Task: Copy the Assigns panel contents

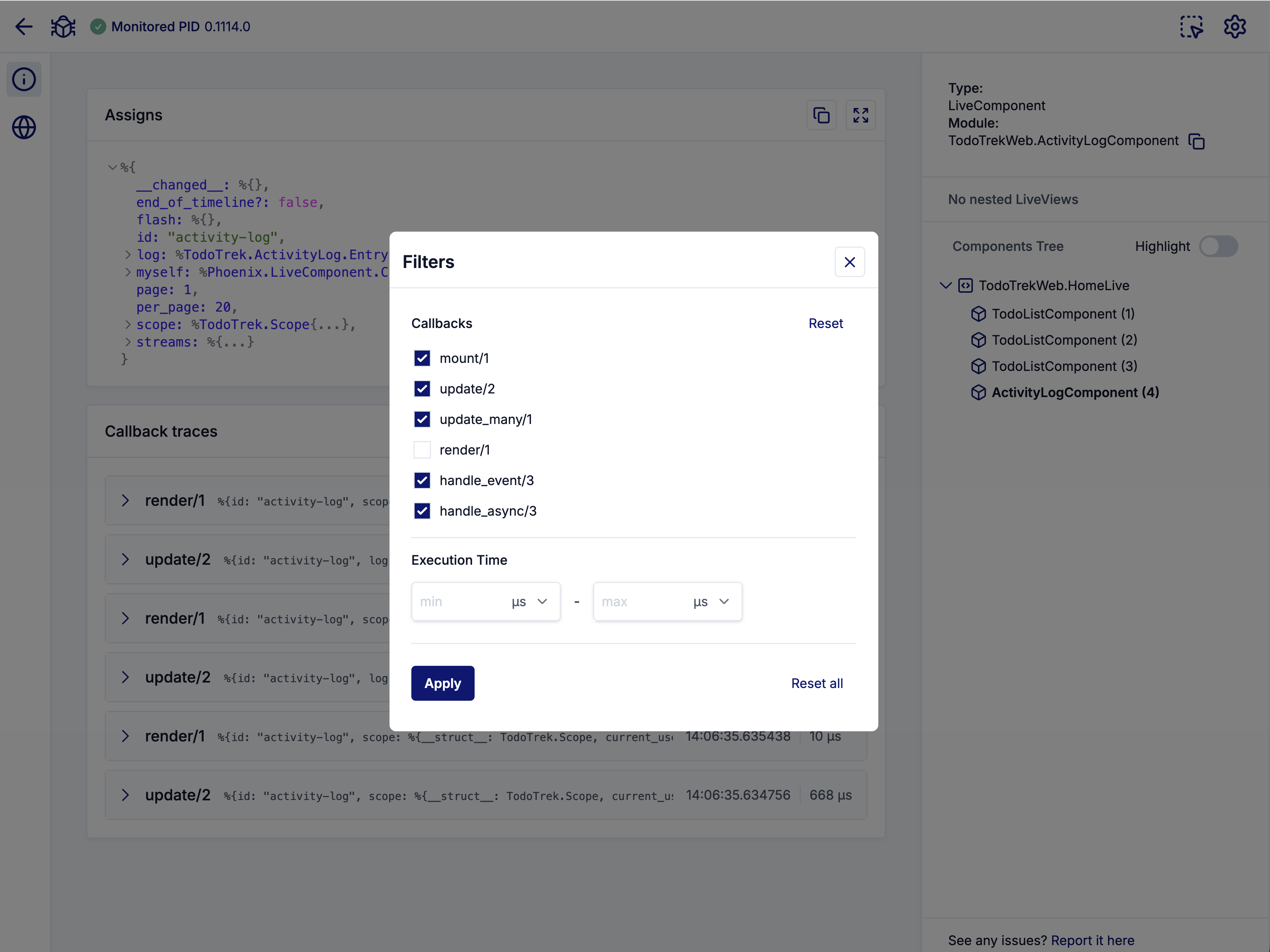Action: coord(821,115)
